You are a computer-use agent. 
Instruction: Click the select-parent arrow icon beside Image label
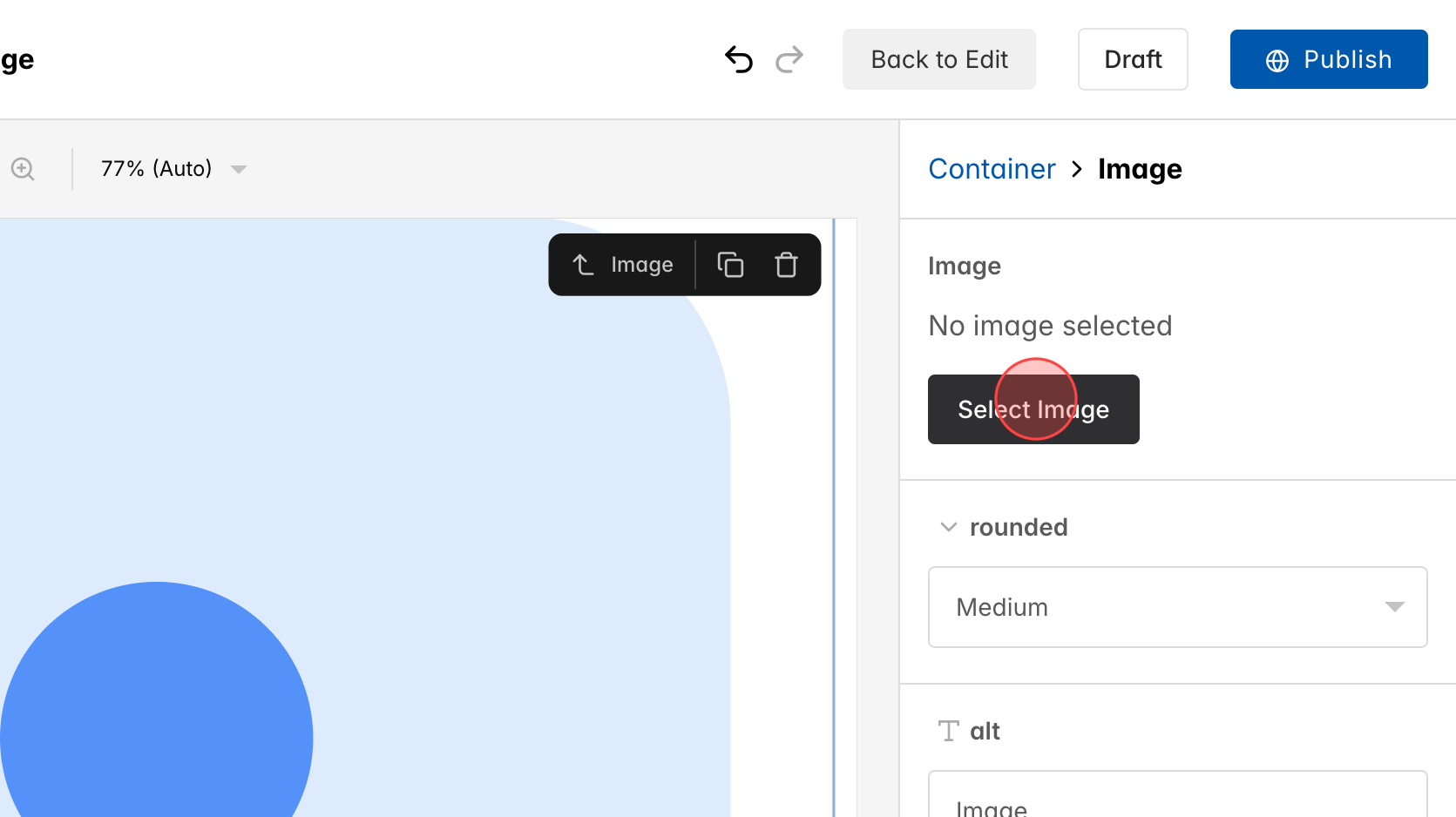click(582, 264)
